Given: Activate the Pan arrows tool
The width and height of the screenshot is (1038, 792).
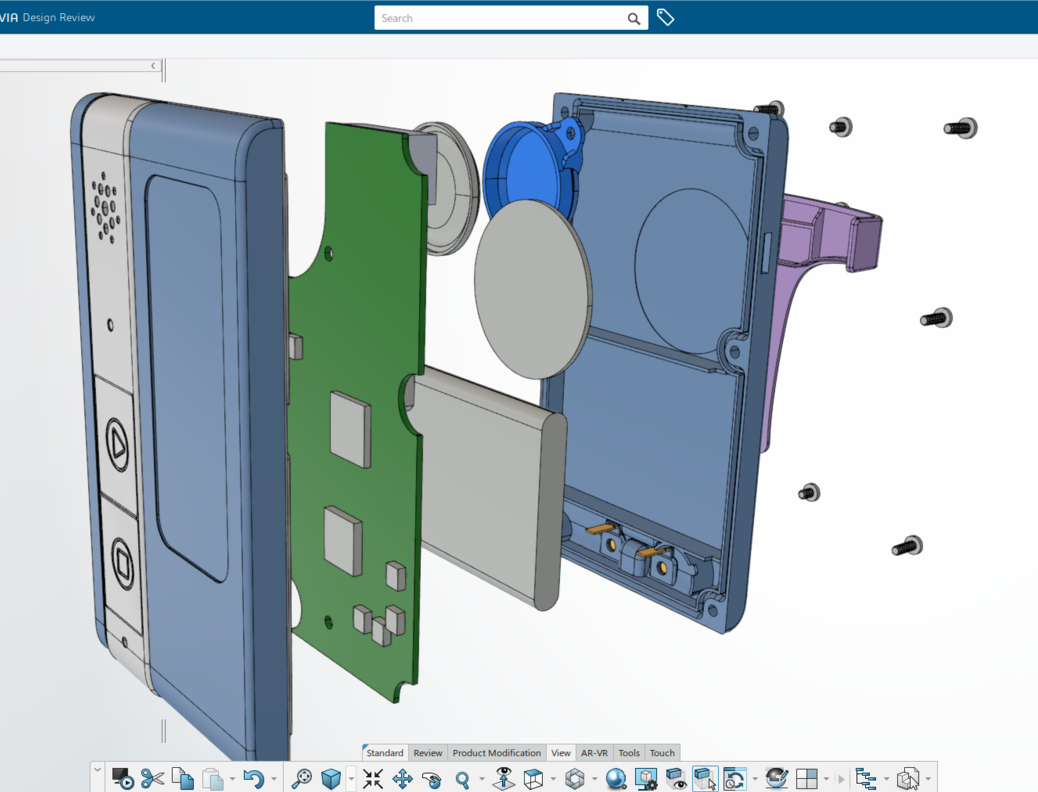Looking at the screenshot, I should click(402, 778).
